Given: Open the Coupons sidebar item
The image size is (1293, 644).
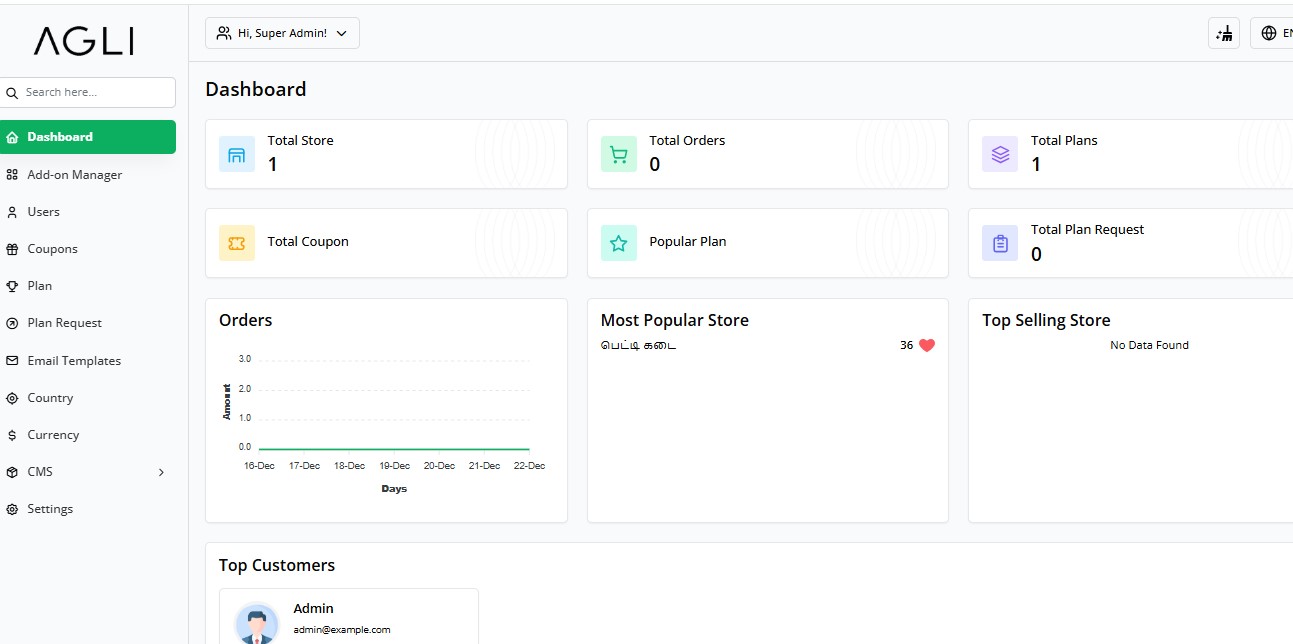Looking at the screenshot, I should (x=52, y=249).
